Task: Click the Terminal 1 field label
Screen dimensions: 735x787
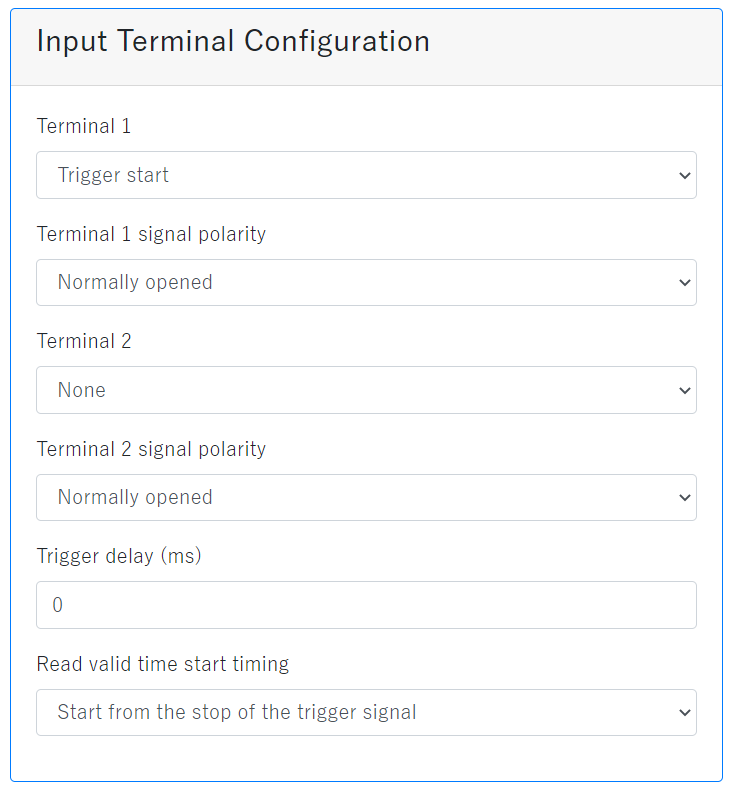Action: pos(84,126)
